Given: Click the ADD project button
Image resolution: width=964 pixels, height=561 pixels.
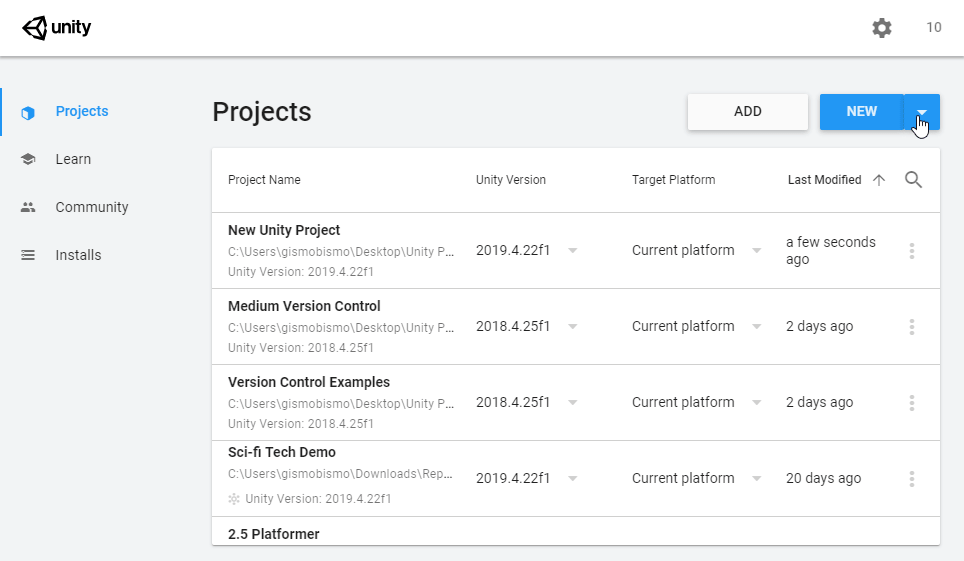Looking at the screenshot, I should pos(748,112).
